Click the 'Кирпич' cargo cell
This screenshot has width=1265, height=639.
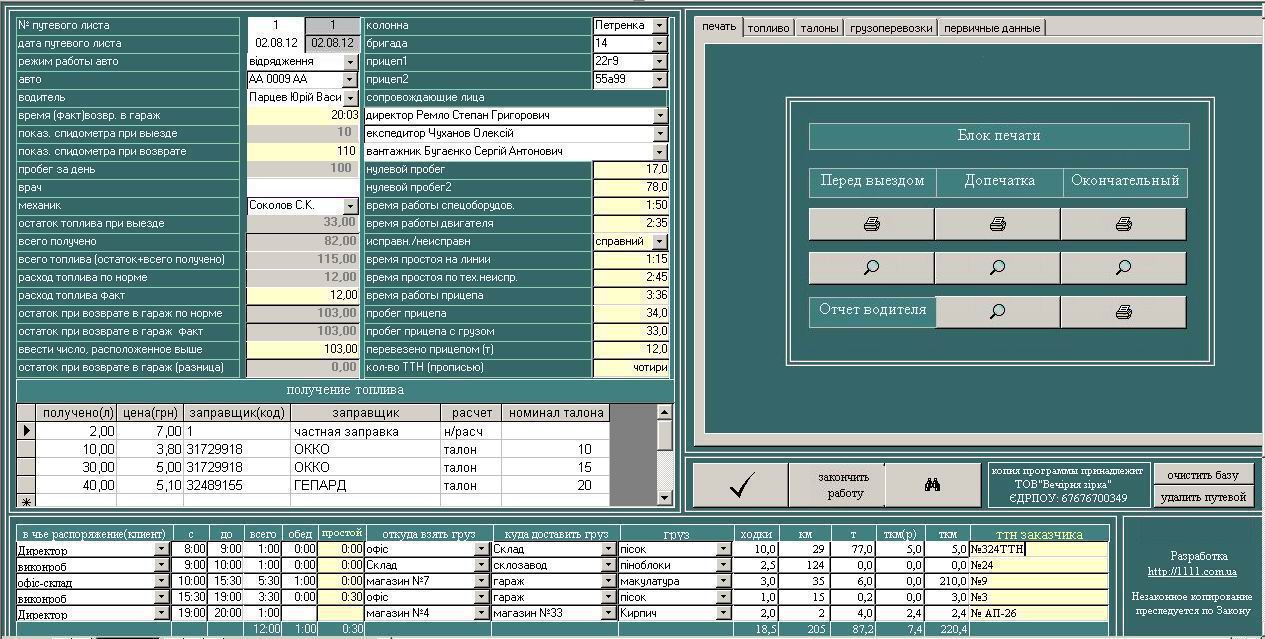(x=667, y=614)
